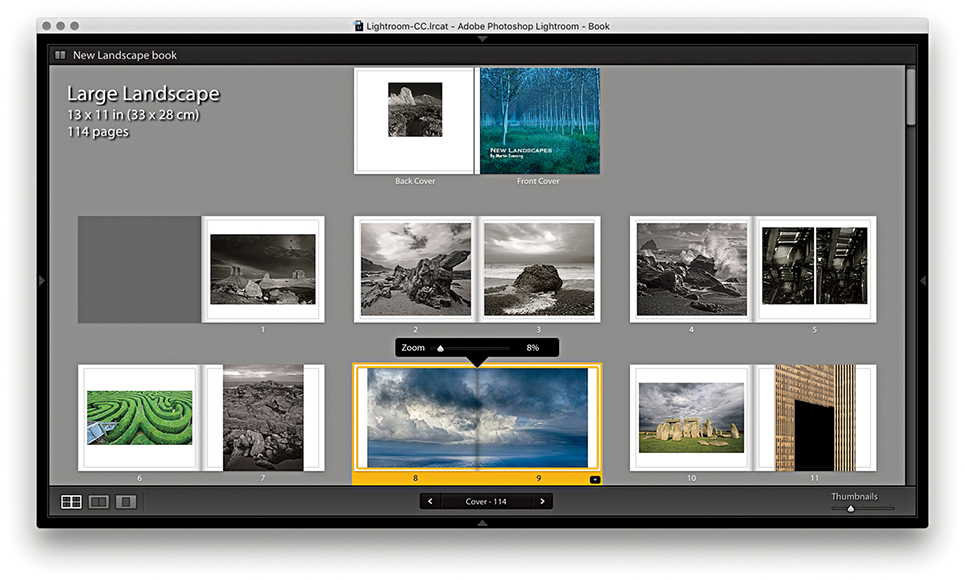965x580 pixels.
Task: Go to next page arrow
Action: [x=542, y=501]
